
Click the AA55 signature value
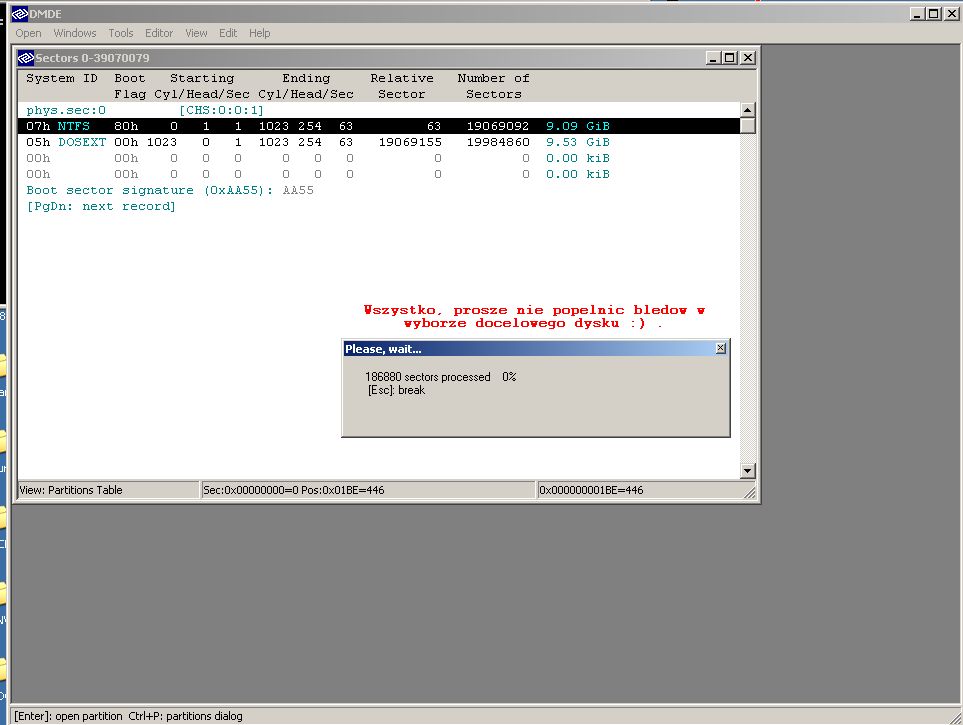tap(298, 190)
